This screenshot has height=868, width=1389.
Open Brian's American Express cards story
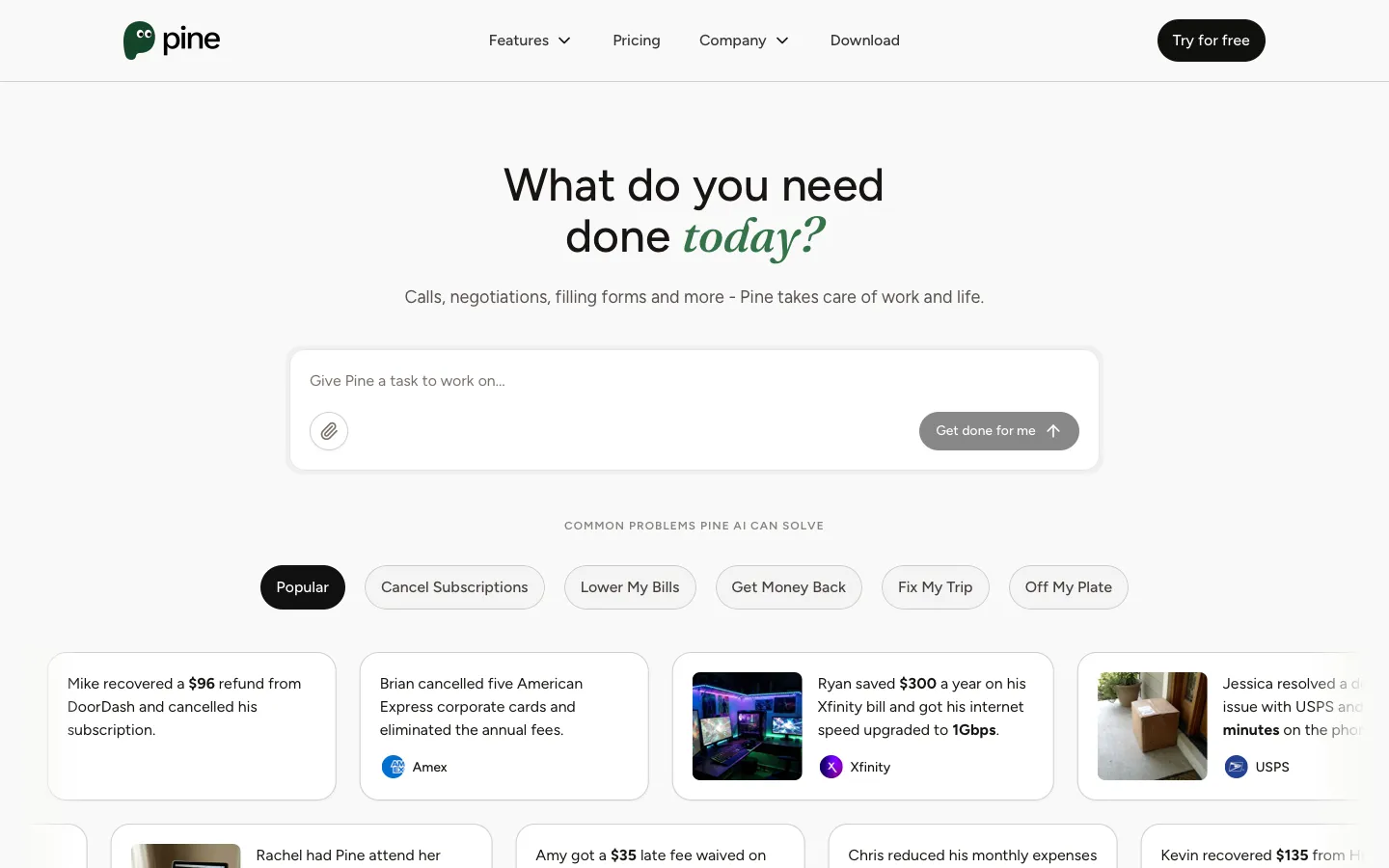tap(504, 726)
